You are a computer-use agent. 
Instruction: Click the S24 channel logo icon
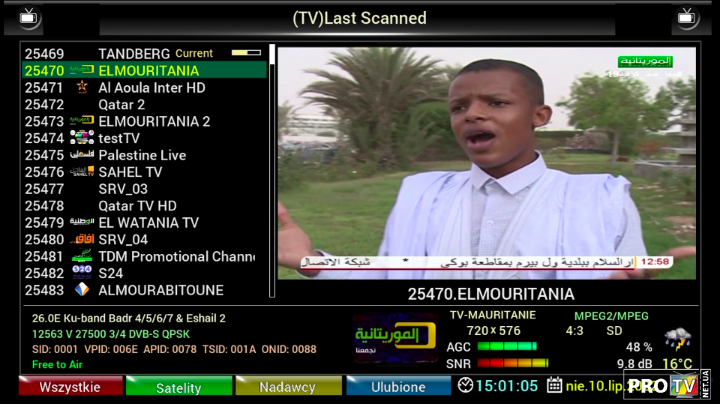pos(82,273)
